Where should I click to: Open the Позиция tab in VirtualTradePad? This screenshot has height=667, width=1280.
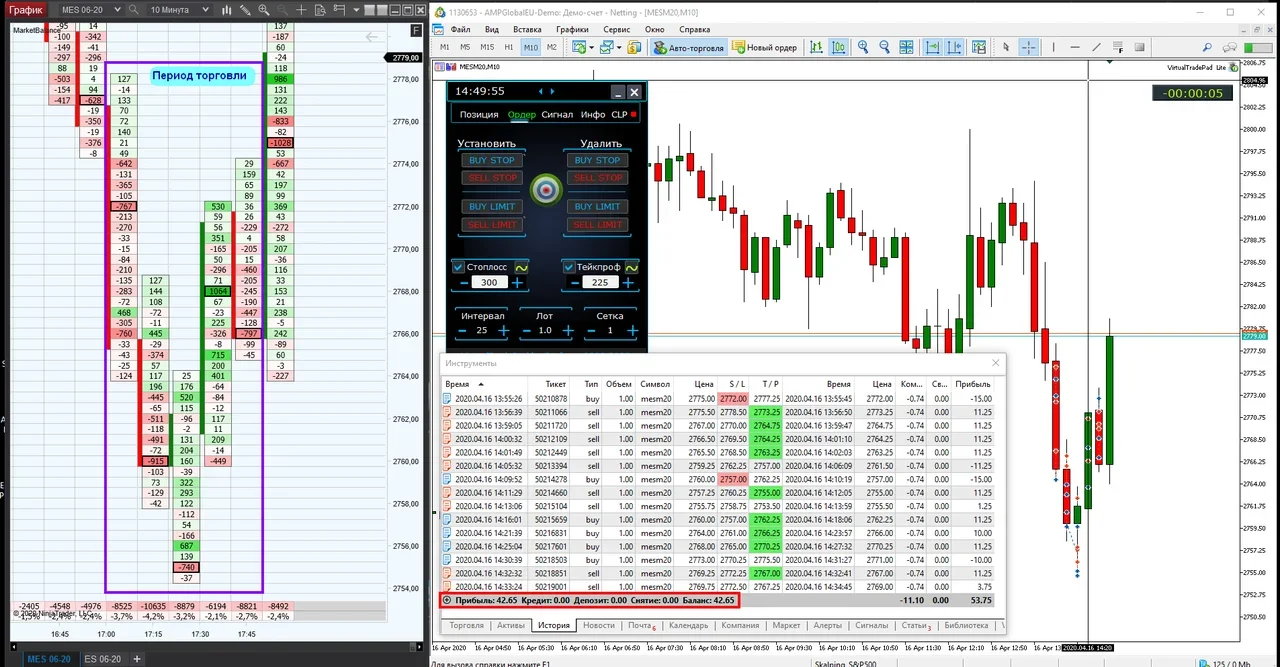click(x=479, y=115)
